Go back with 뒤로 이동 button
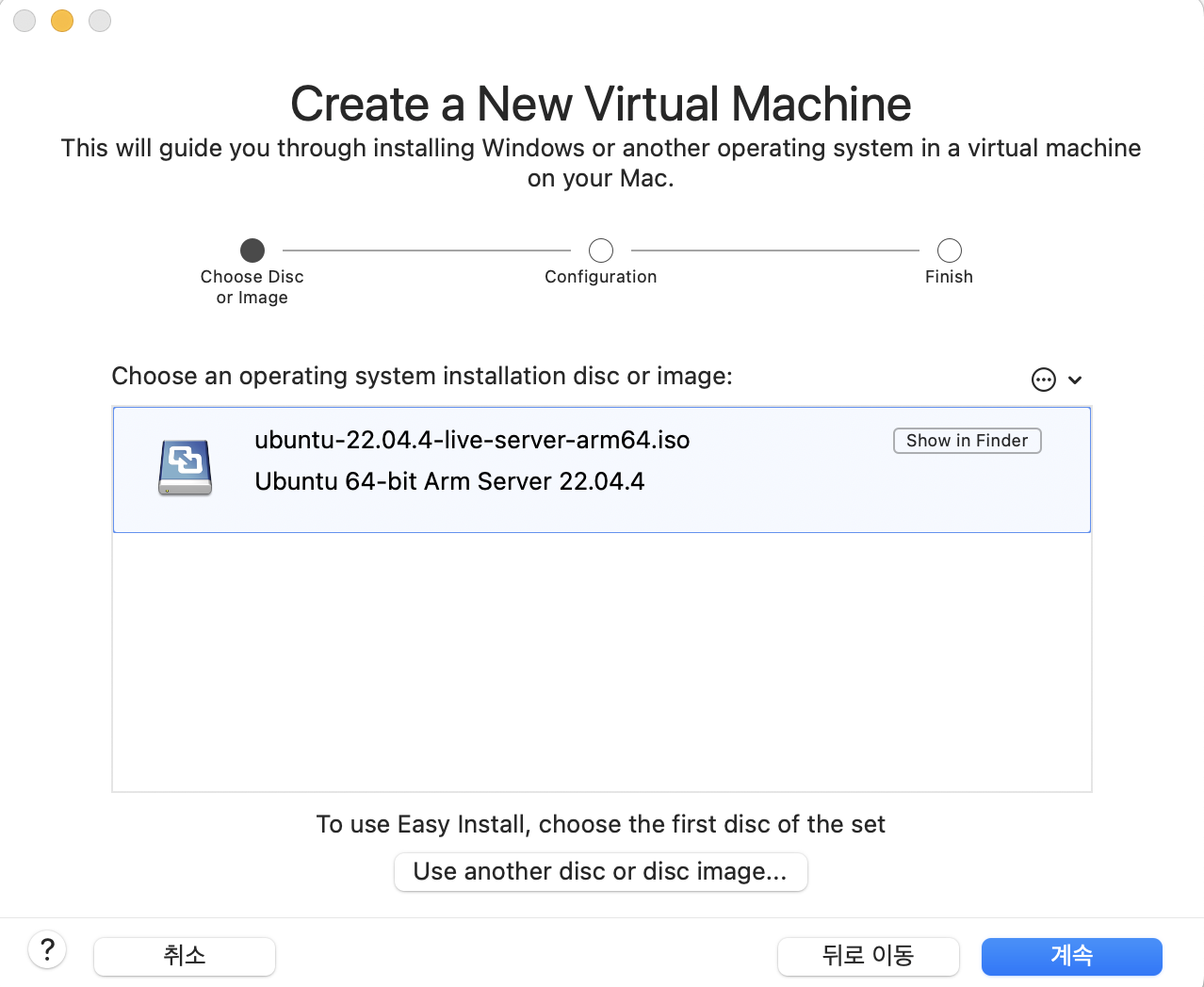The height and width of the screenshot is (987, 1204). tap(868, 956)
